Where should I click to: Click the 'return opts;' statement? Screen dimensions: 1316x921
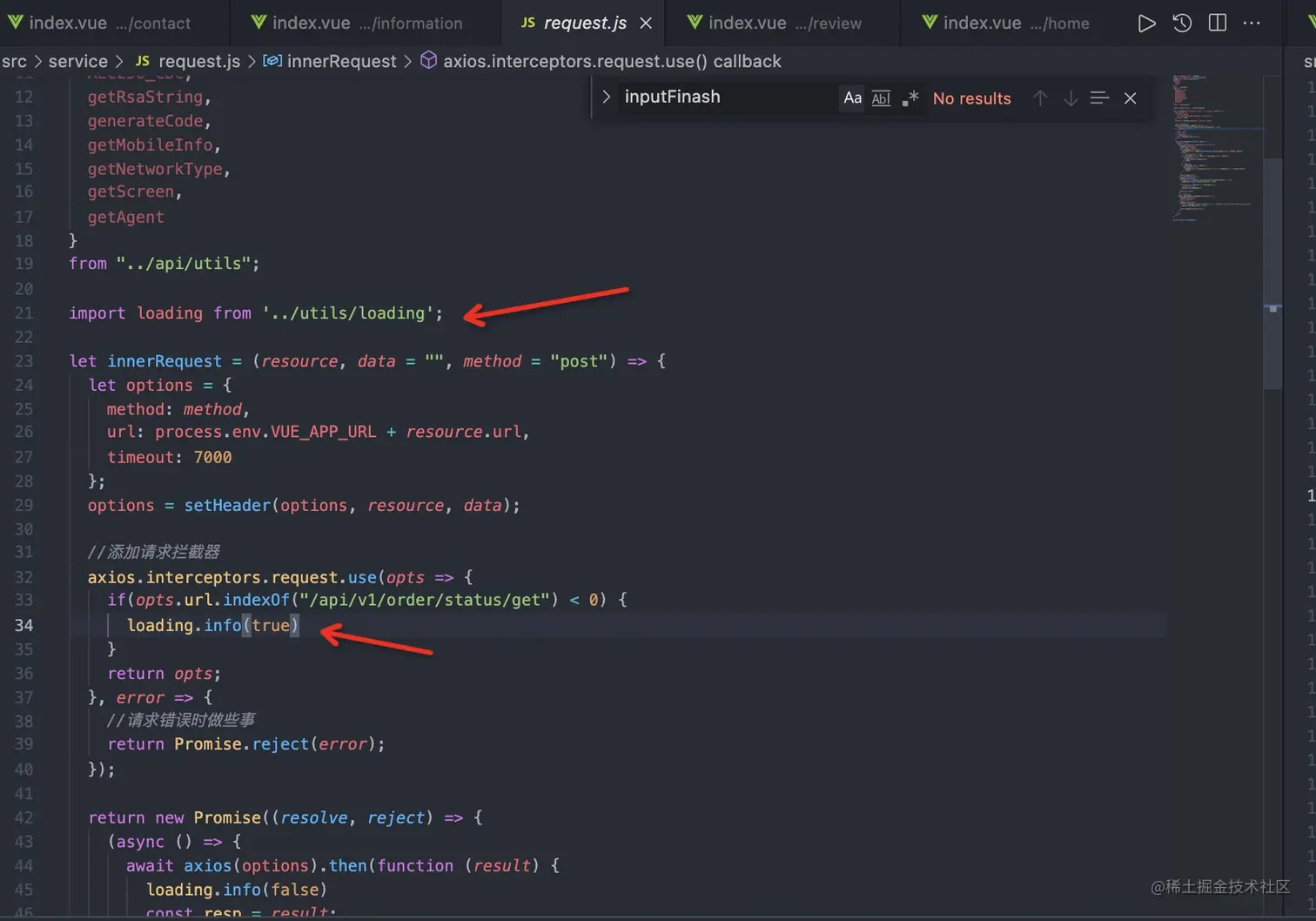[x=164, y=673]
